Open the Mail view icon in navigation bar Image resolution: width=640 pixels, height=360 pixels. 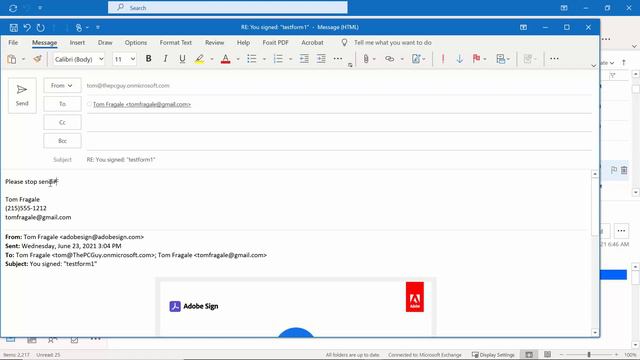(x=11, y=340)
